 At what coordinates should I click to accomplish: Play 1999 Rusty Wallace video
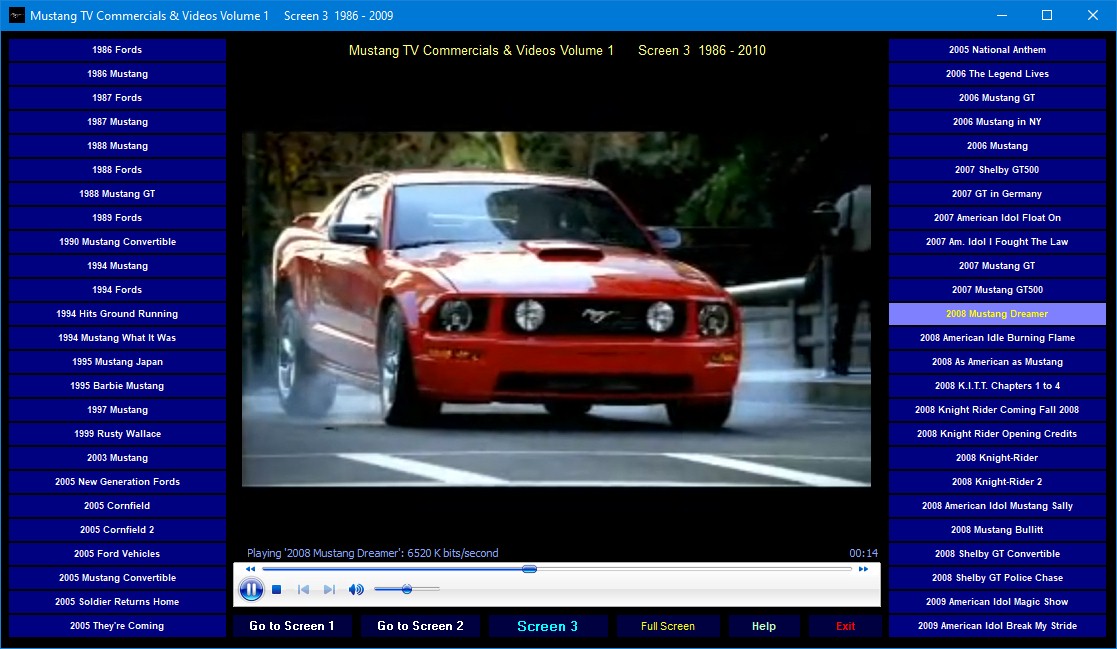(118, 434)
